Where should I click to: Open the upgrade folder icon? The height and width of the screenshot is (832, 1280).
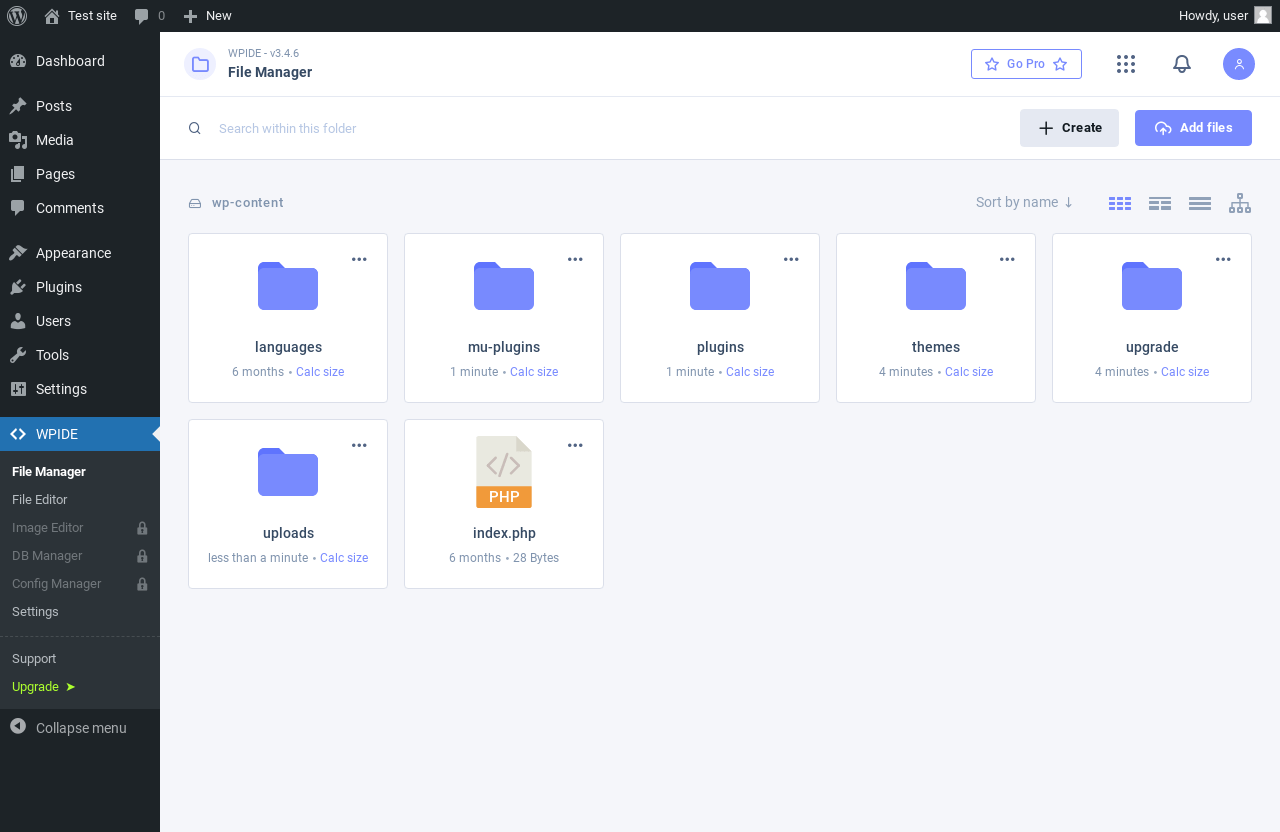(x=1152, y=286)
